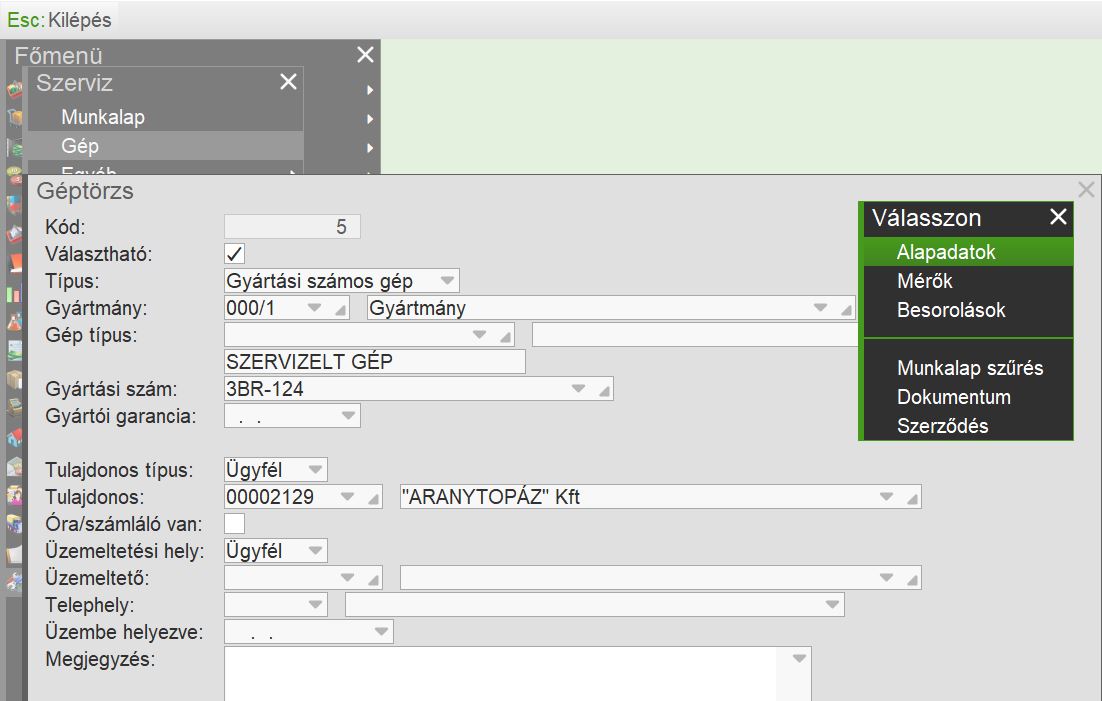Open the Tulajdonos típus dropdown
The width and height of the screenshot is (1102, 701).
pos(316,469)
